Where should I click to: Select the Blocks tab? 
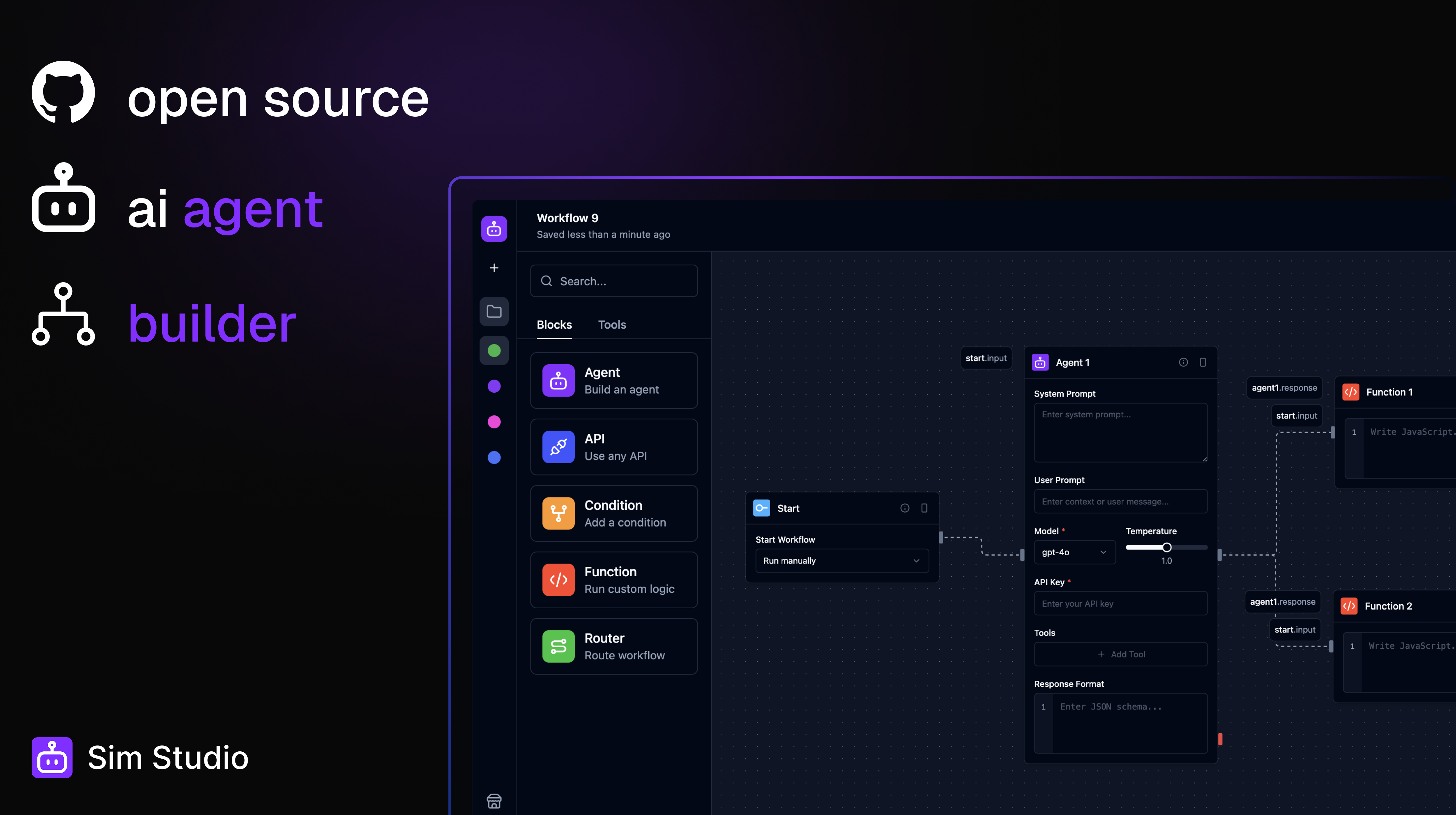[x=554, y=324]
